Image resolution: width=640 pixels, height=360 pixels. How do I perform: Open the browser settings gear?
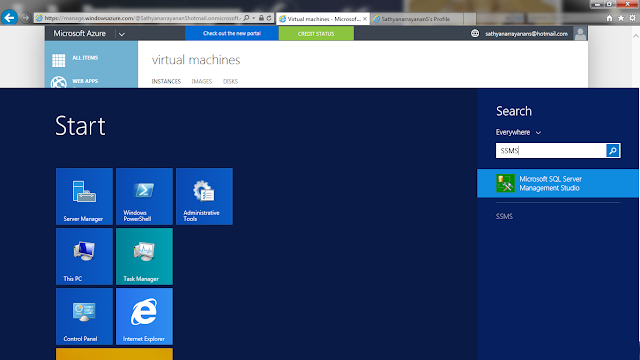(x=632, y=18)
